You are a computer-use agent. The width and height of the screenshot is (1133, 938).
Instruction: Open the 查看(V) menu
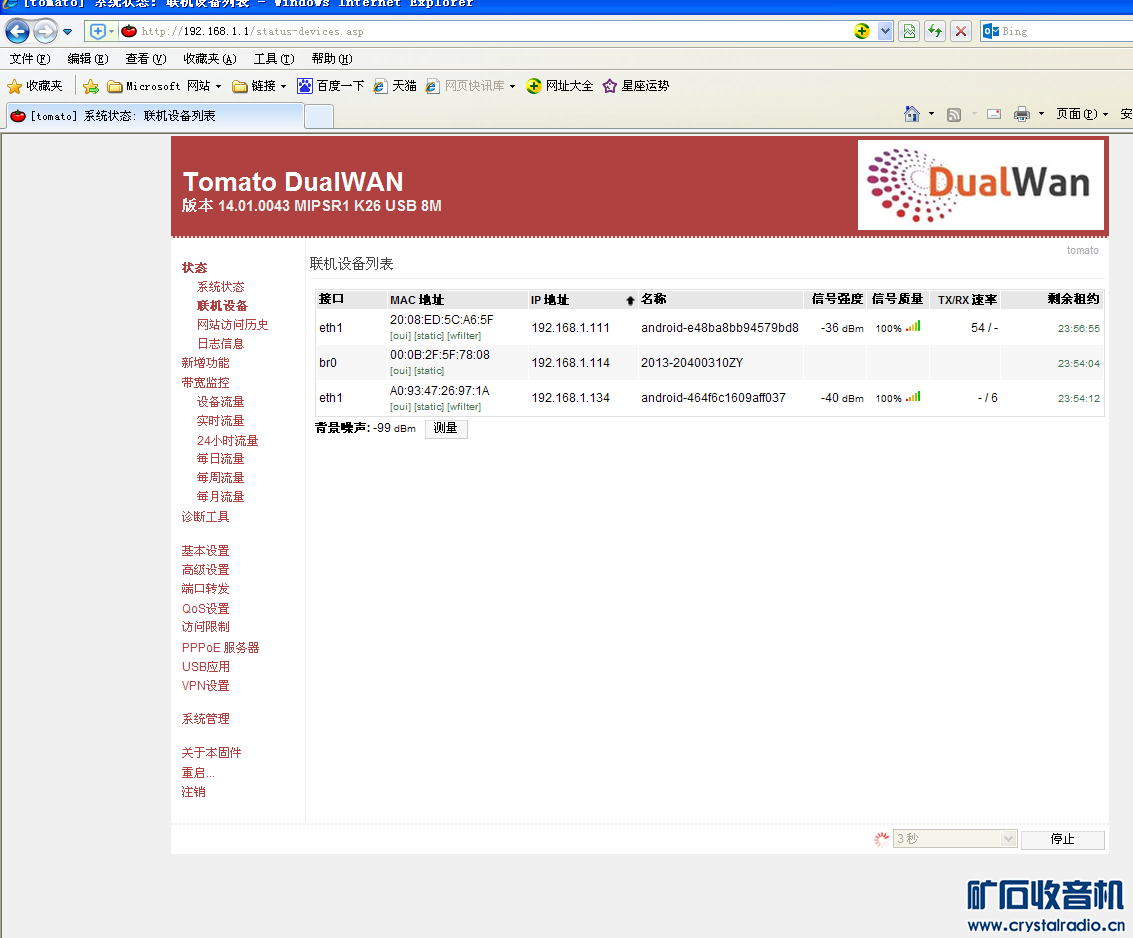coord(145,59)
